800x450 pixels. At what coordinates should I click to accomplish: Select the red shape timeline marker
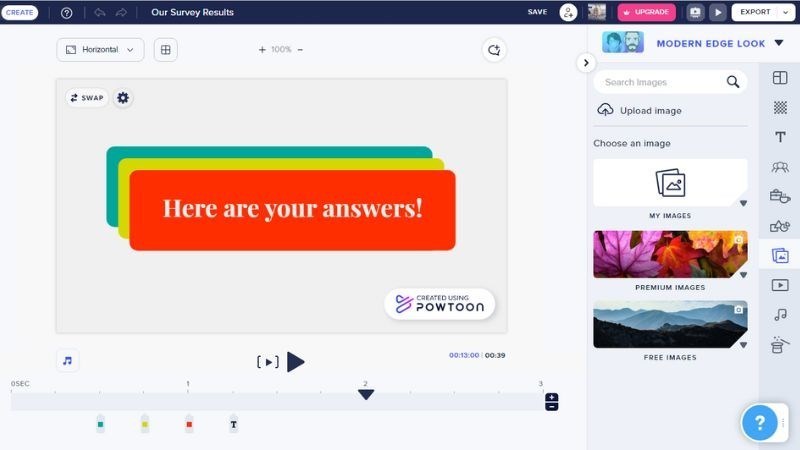189,424
